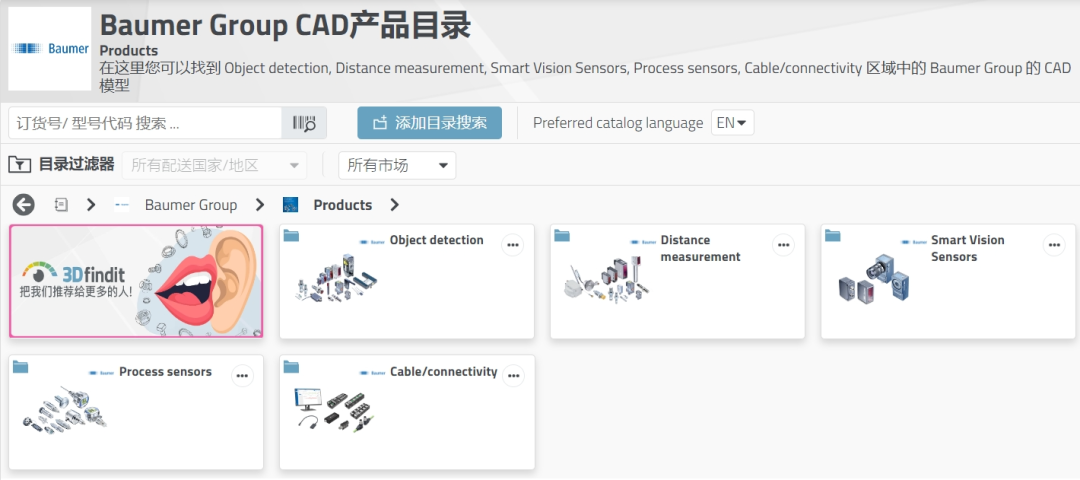
Task: Click the Baumer logo at top left
Action: tap(50, 49)
